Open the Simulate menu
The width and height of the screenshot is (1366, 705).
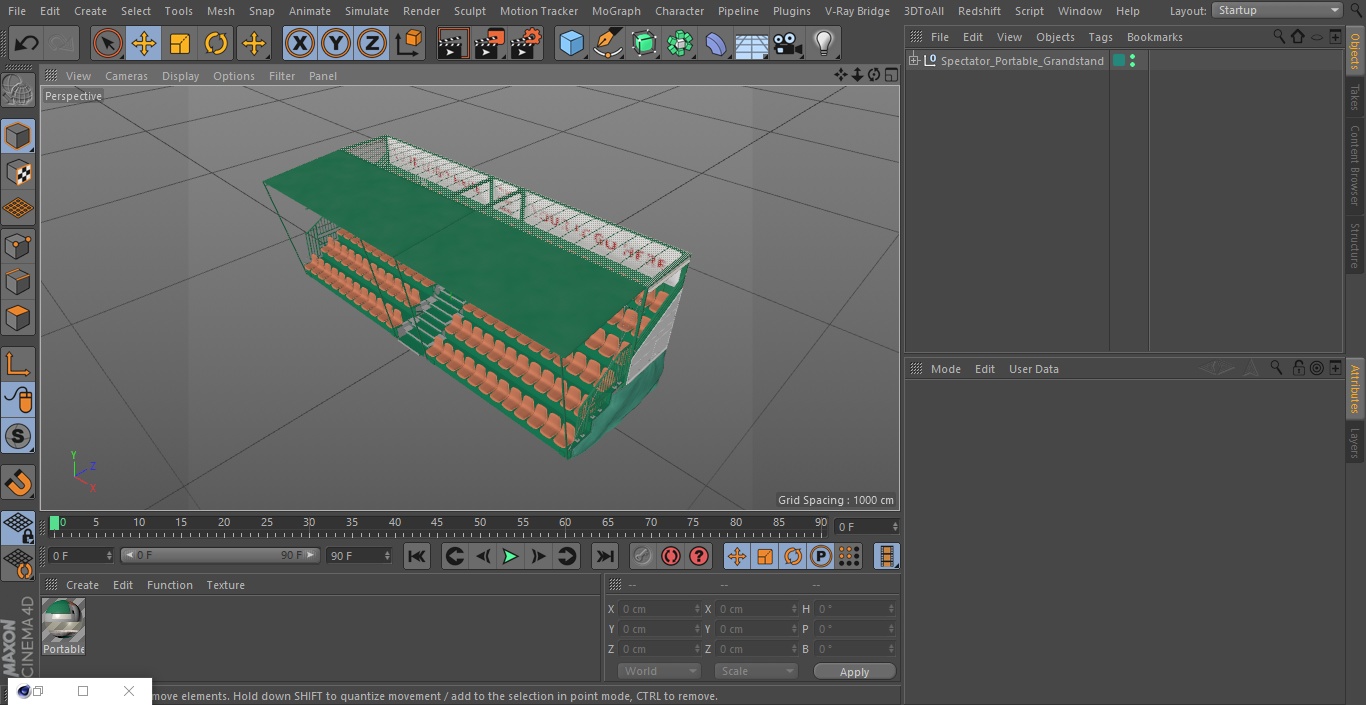(x=367, y=11)
